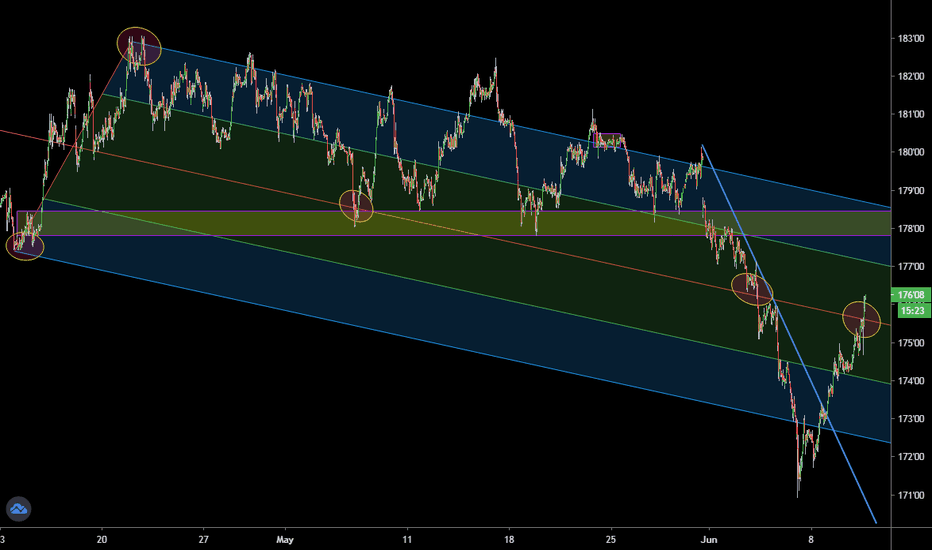Click the Jun label on time axis
The image size is (932, 550).
click(x=709, y=540)
